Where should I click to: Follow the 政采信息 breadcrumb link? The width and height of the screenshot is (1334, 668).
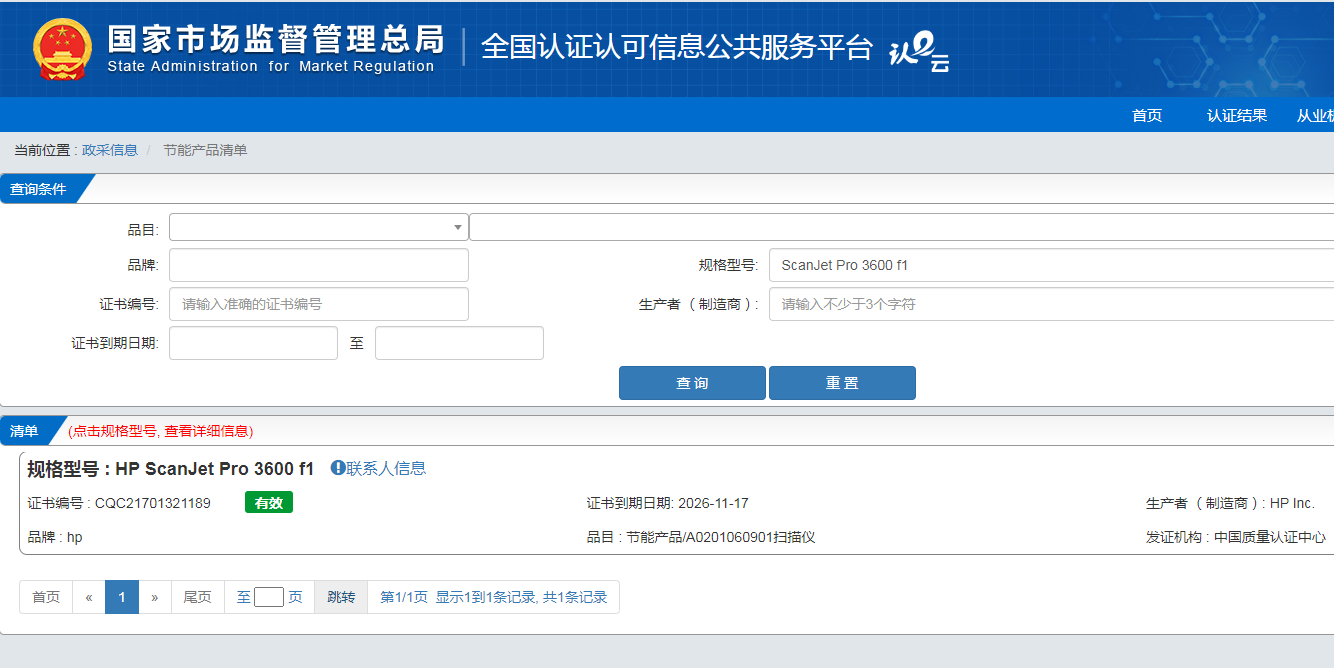click(x=110, y=150)
